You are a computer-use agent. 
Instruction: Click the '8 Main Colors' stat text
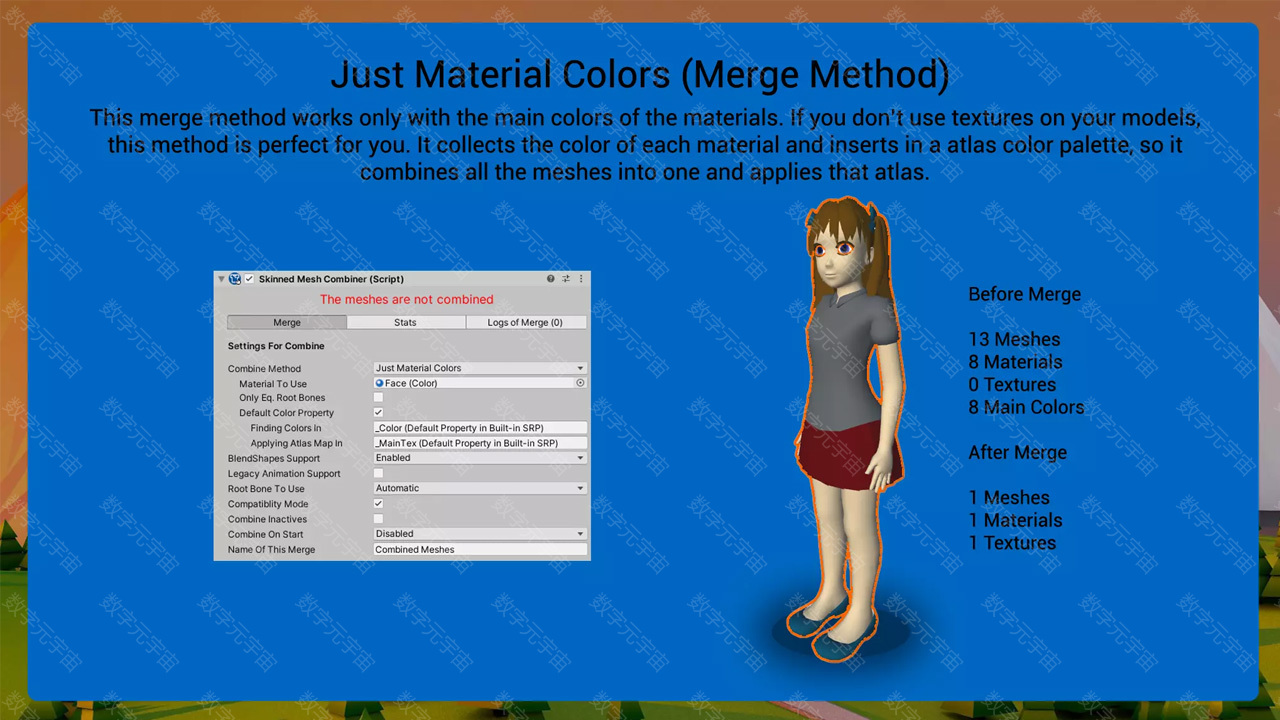[1026, 407]
